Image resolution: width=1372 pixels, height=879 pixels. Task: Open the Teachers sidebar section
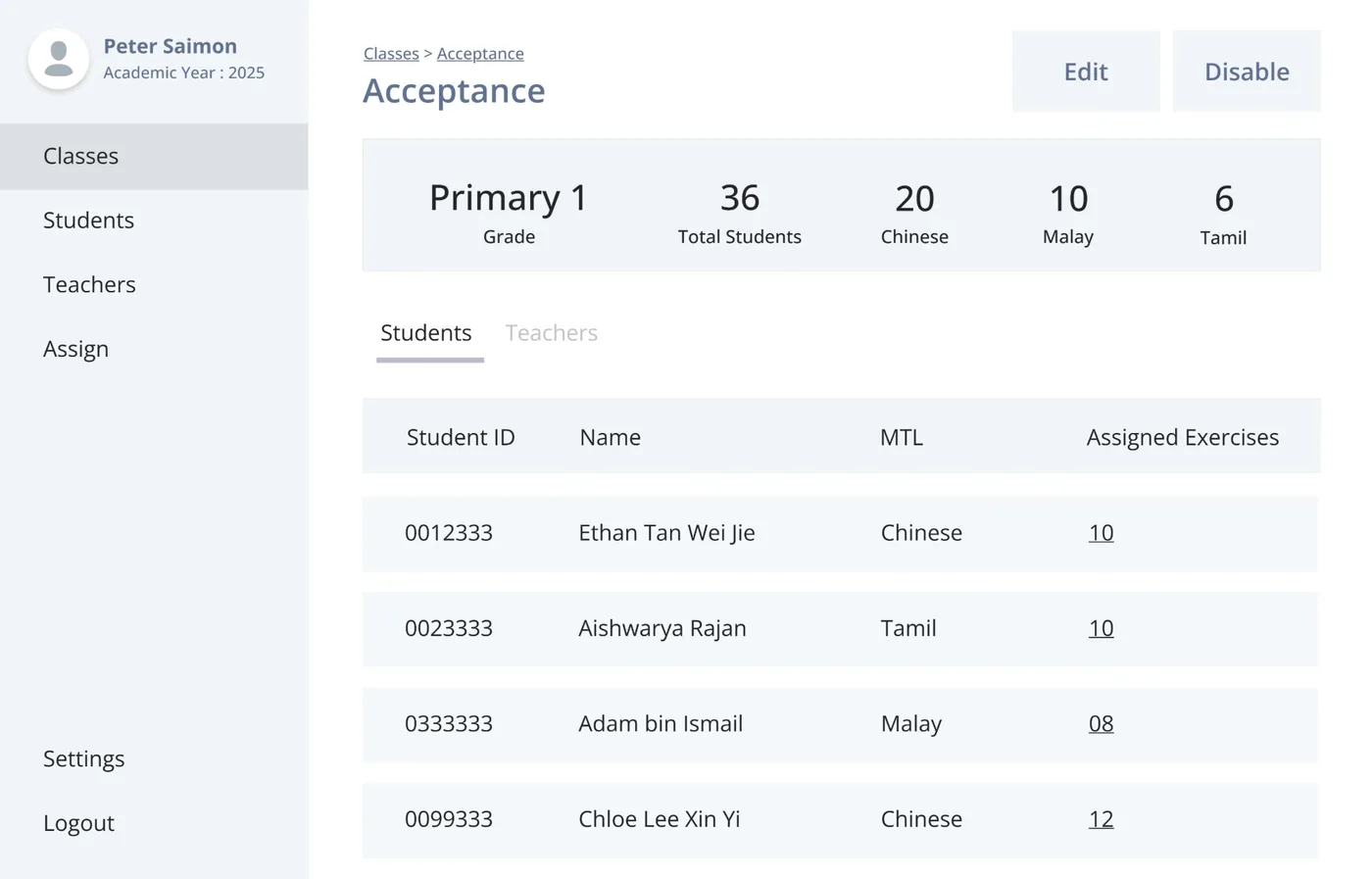(x=89, y=285)
